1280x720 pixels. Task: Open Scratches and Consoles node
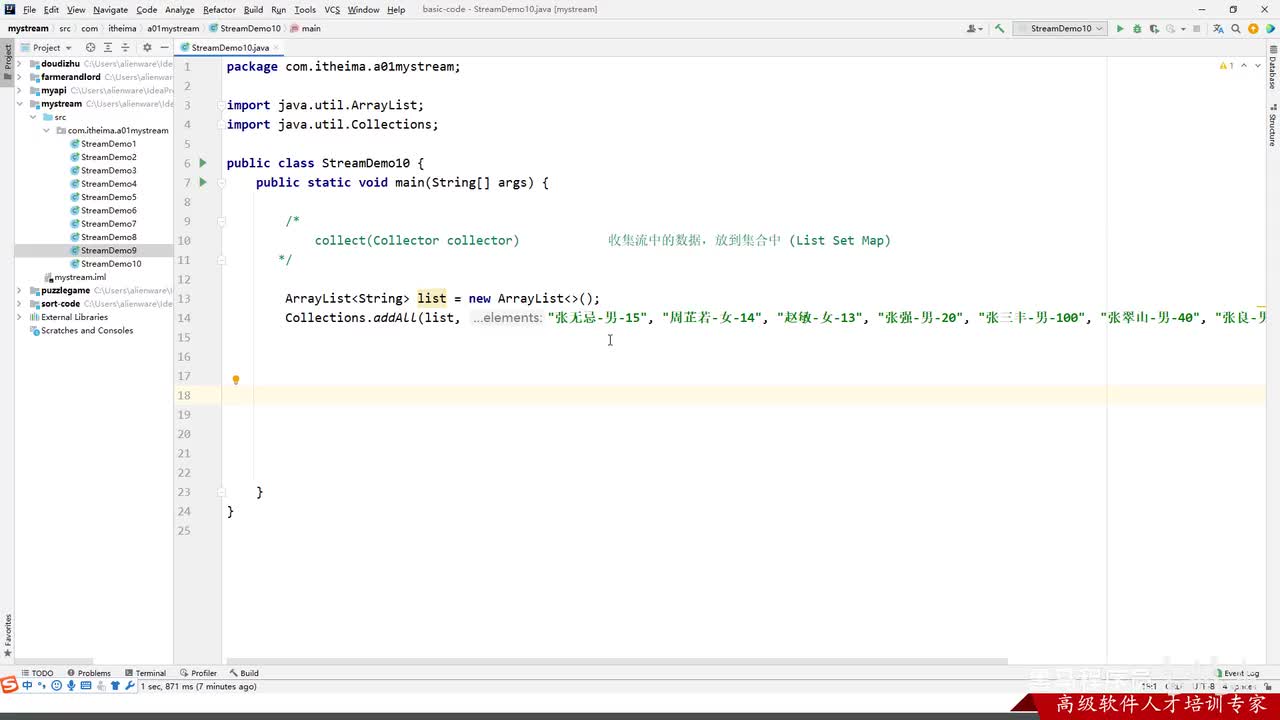coord(80,331)
